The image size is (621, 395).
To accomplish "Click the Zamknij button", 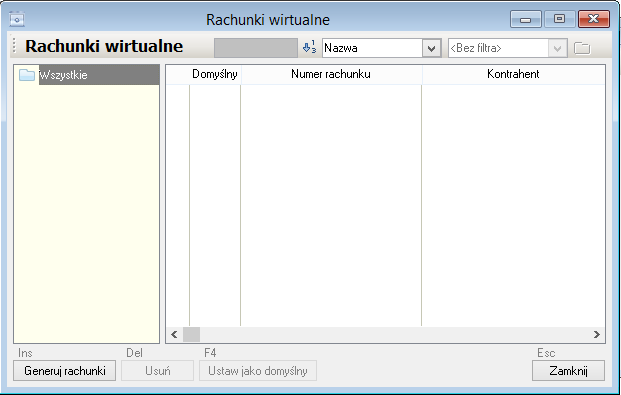I will [x=568, y=371].
